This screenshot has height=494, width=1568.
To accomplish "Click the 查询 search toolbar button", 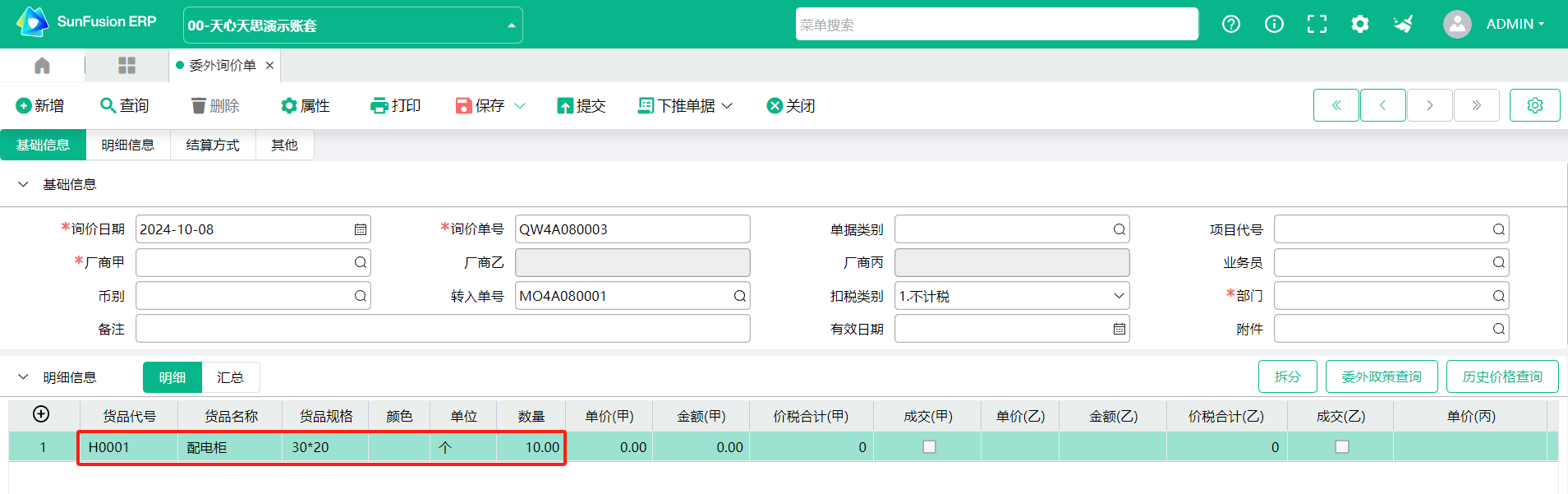I will [125, 105].
